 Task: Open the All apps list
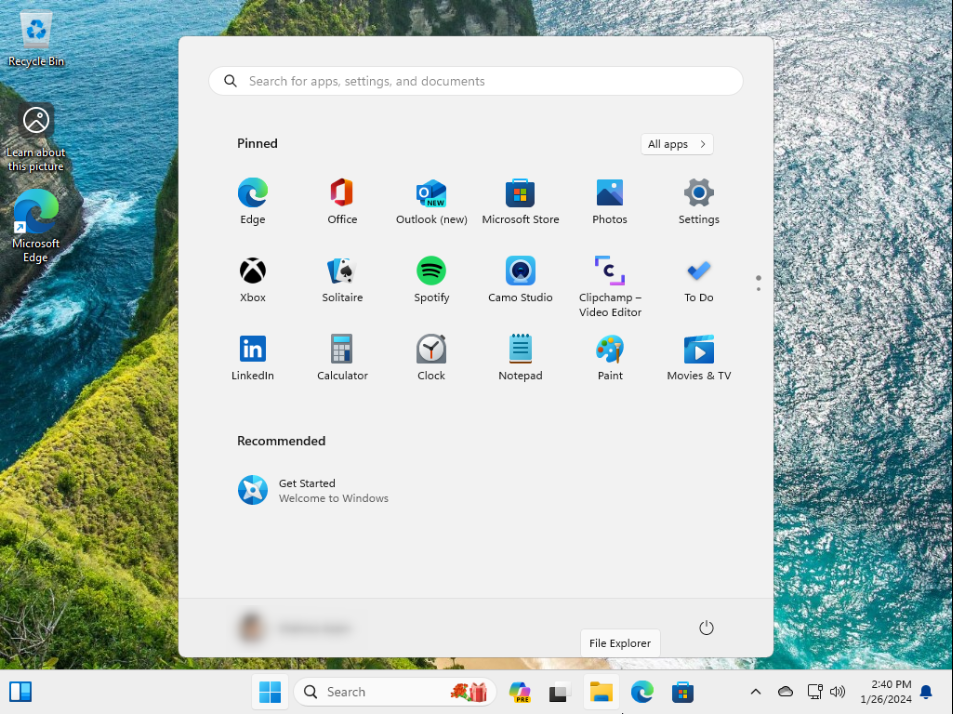(x=676, y=144)
